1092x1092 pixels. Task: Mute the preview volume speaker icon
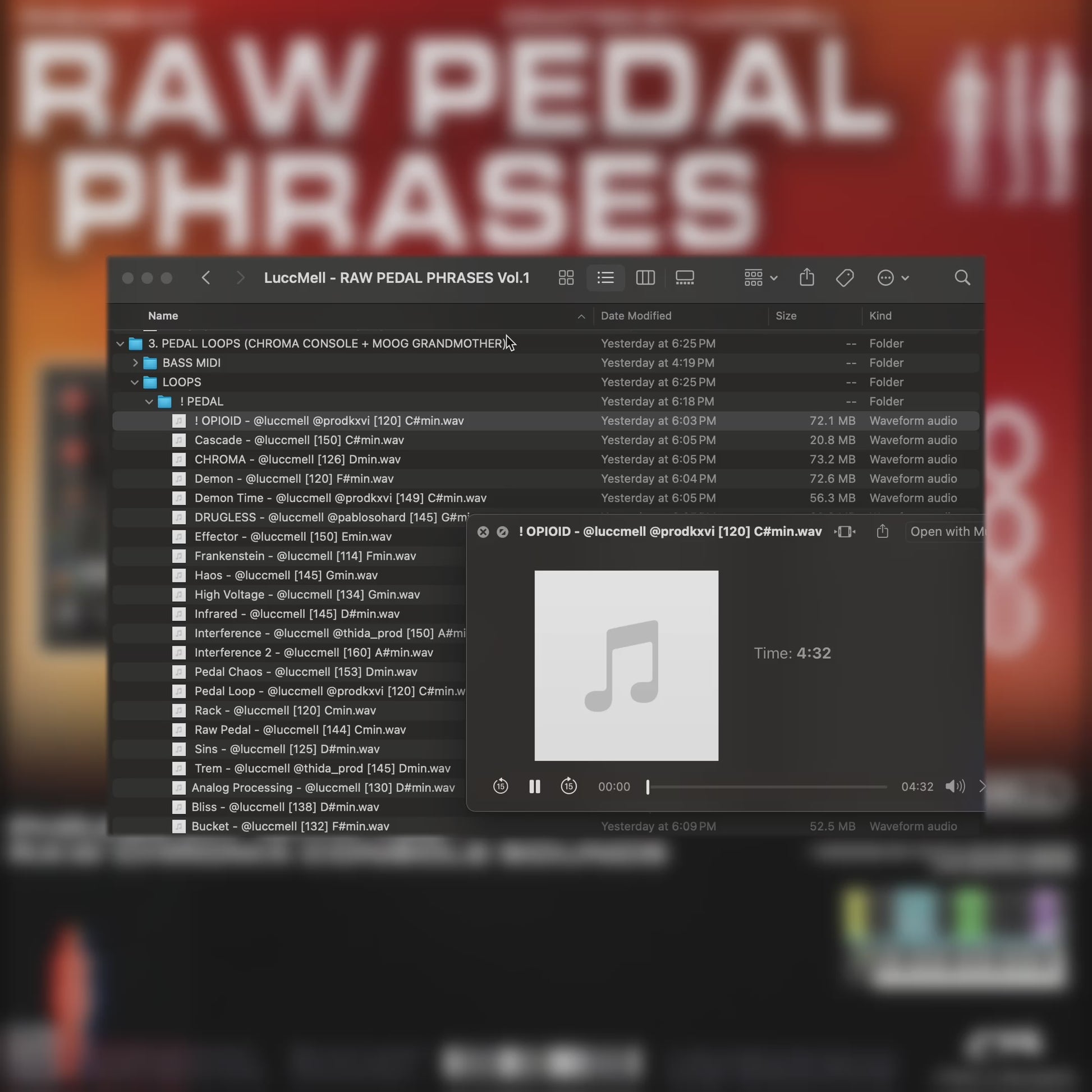[x=955, y=786]
